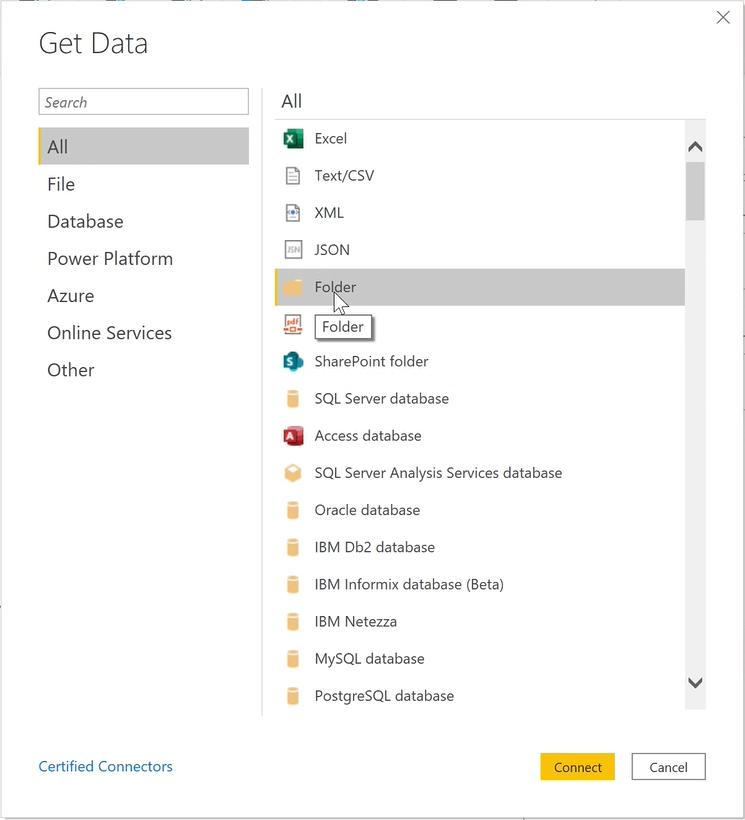Click inside the Search box

click(143, 102)
